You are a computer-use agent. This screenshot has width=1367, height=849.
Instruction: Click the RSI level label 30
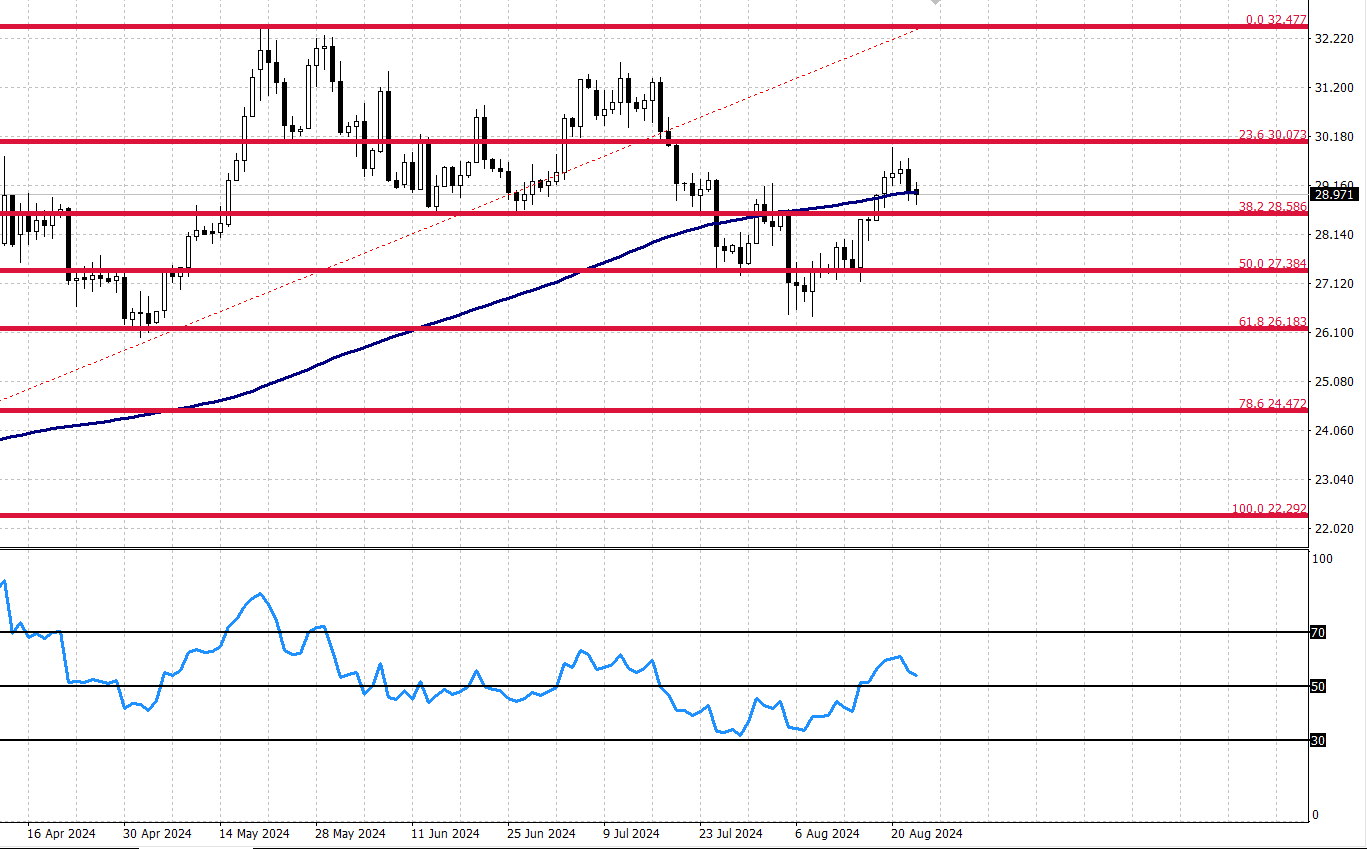tap(1318, 740)
